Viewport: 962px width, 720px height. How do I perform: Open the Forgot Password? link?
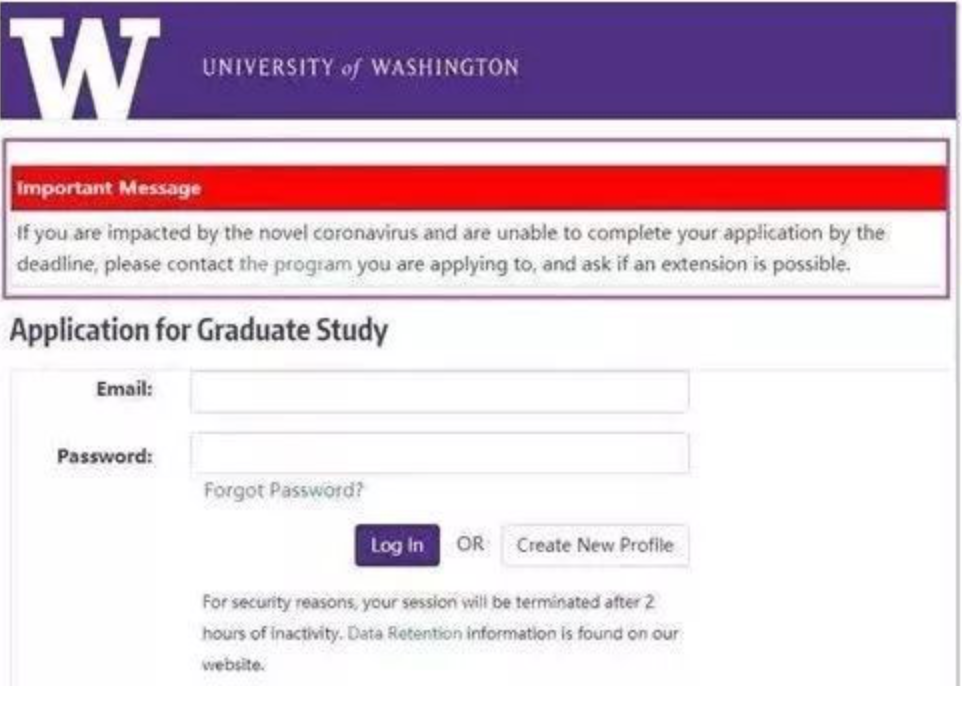point(283,490)
